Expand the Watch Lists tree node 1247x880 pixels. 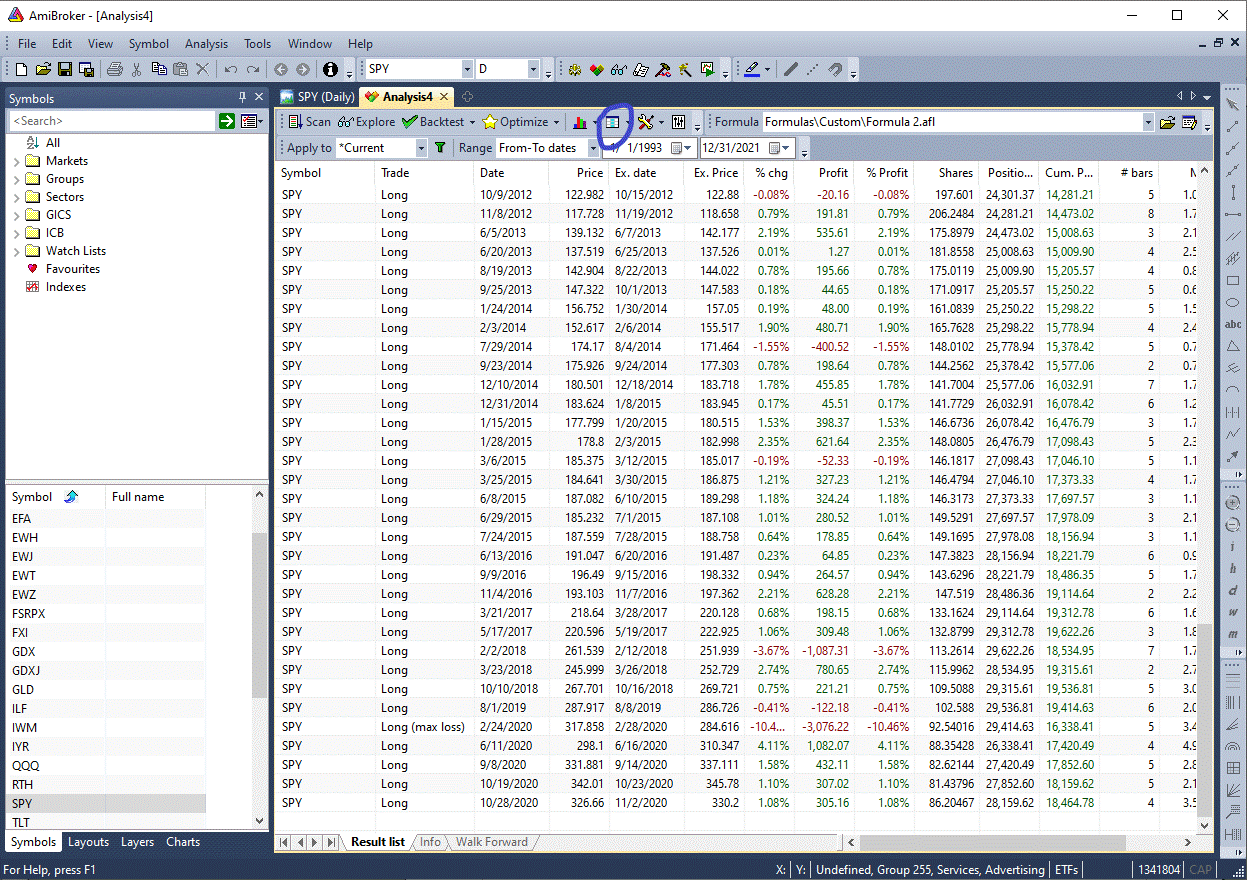(x=17, y=251)
